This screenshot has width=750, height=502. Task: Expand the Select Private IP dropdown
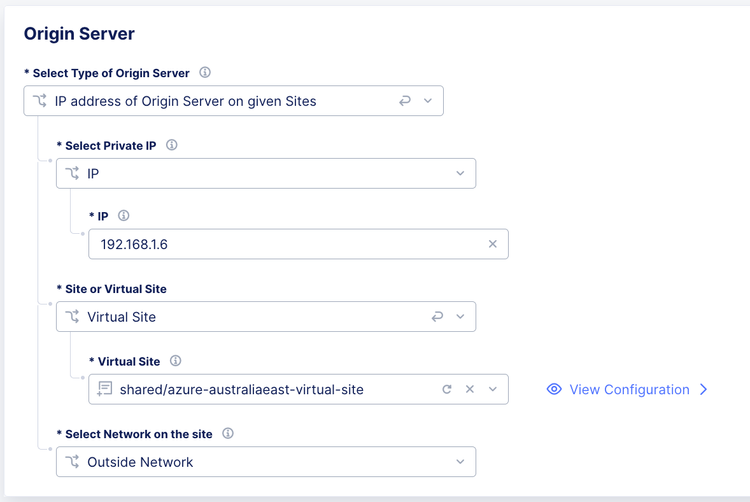pyautogui.click(x=460, y=173)
